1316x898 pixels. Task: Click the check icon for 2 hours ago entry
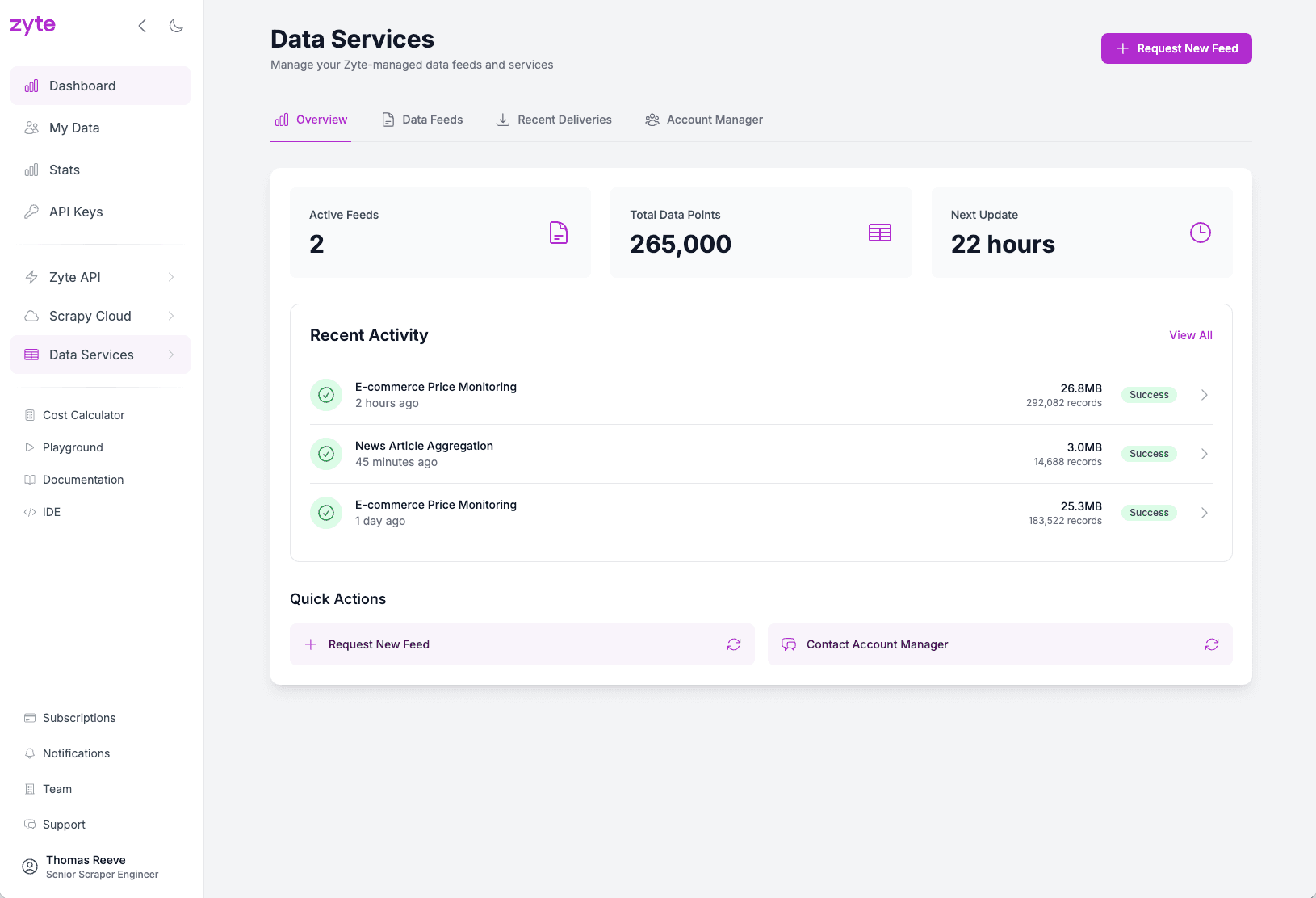click(x=326, y=395)
